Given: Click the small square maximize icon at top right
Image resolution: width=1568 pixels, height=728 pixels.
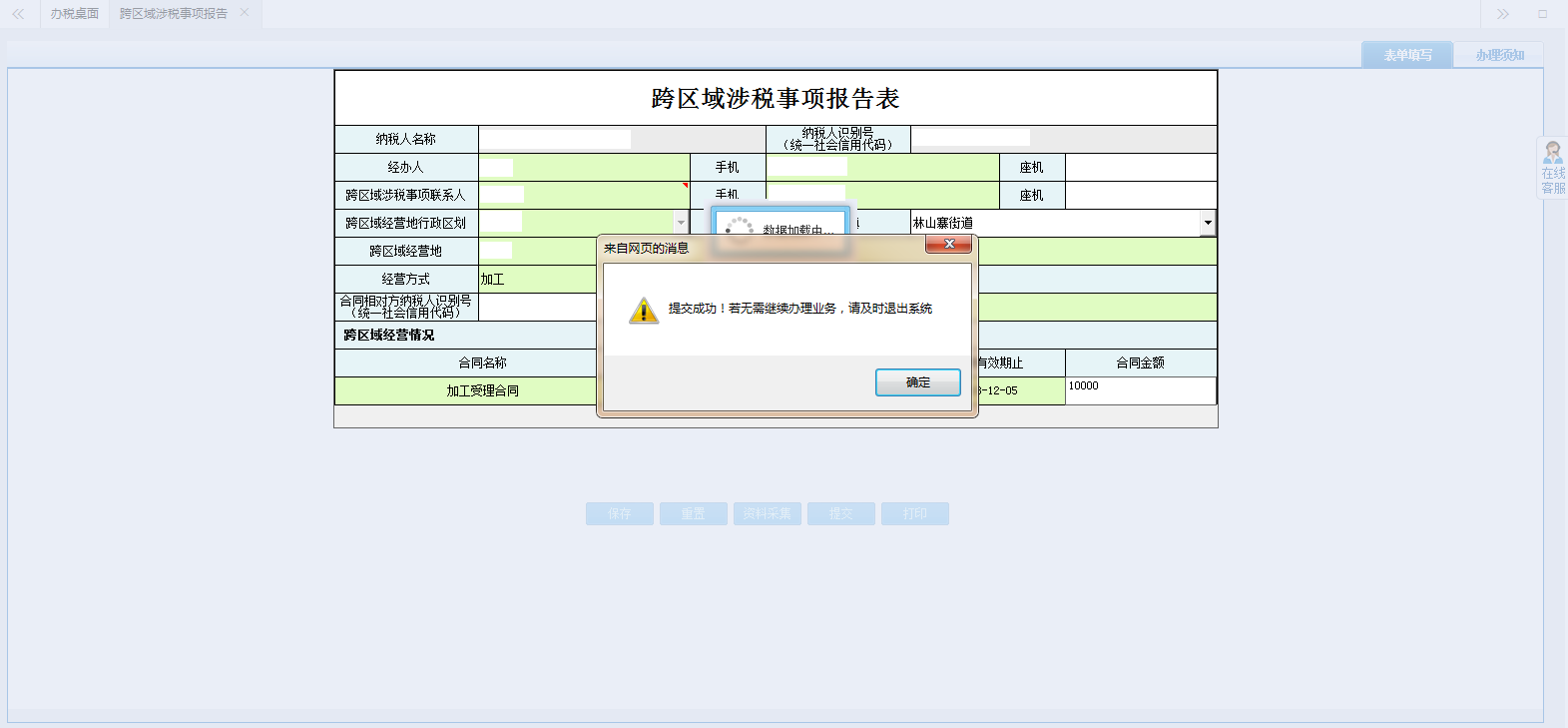Looking at the screenshot, I should pos(1542,14).
